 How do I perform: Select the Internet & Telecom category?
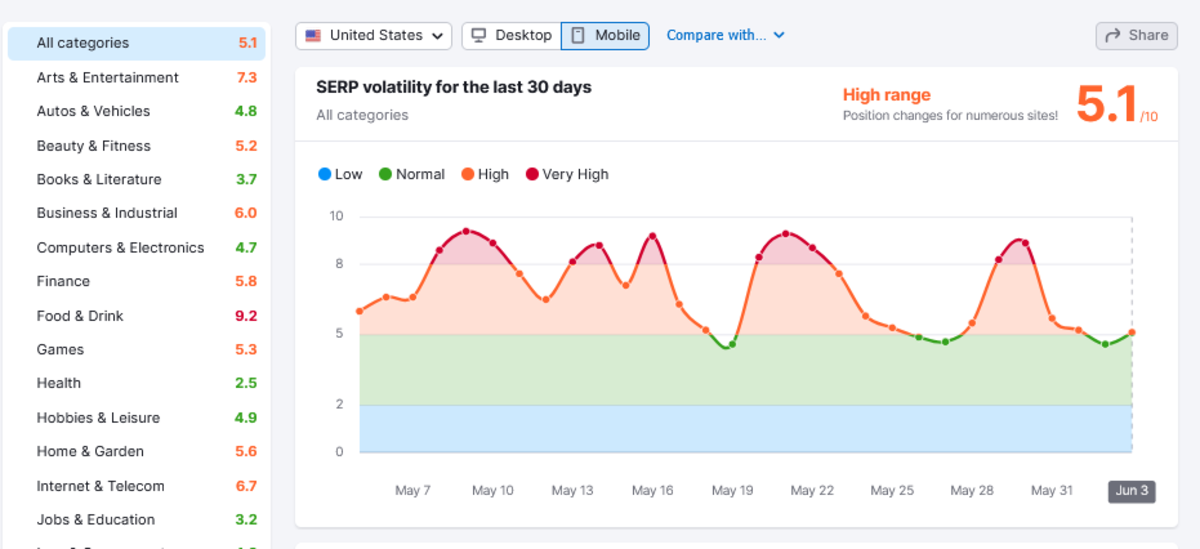point(100,485)
